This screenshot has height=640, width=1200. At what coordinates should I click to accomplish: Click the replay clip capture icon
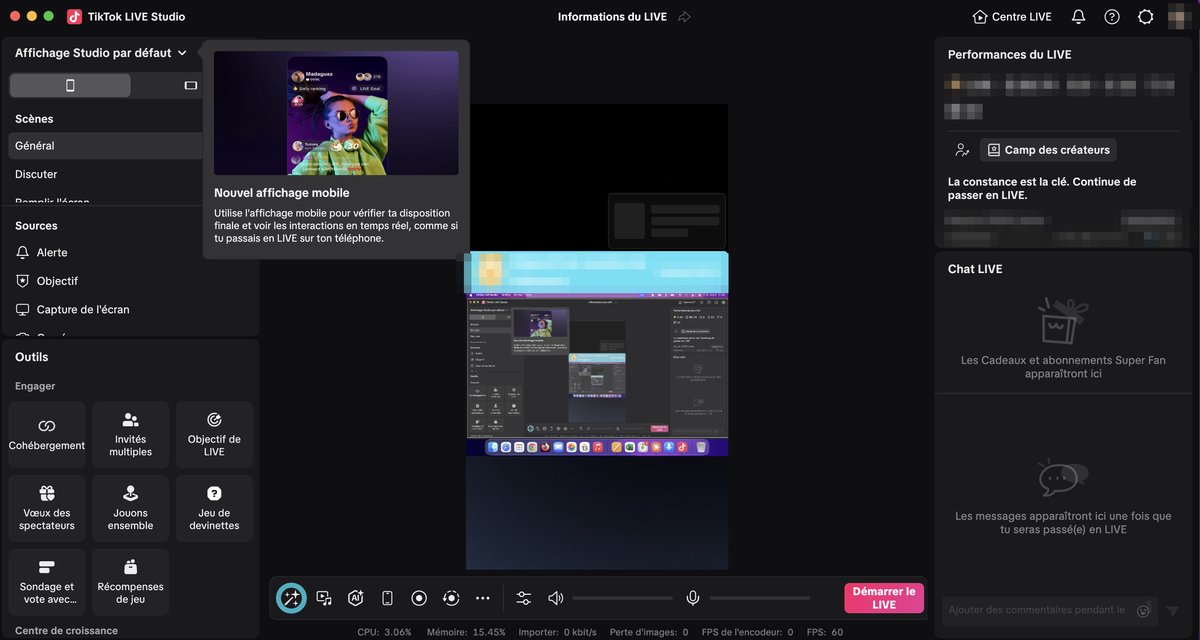[x=451, y=598]
